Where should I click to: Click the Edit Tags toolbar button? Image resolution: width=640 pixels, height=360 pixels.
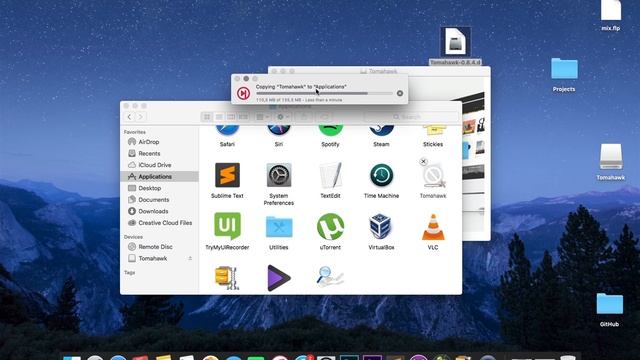click(x=324, y=117)
